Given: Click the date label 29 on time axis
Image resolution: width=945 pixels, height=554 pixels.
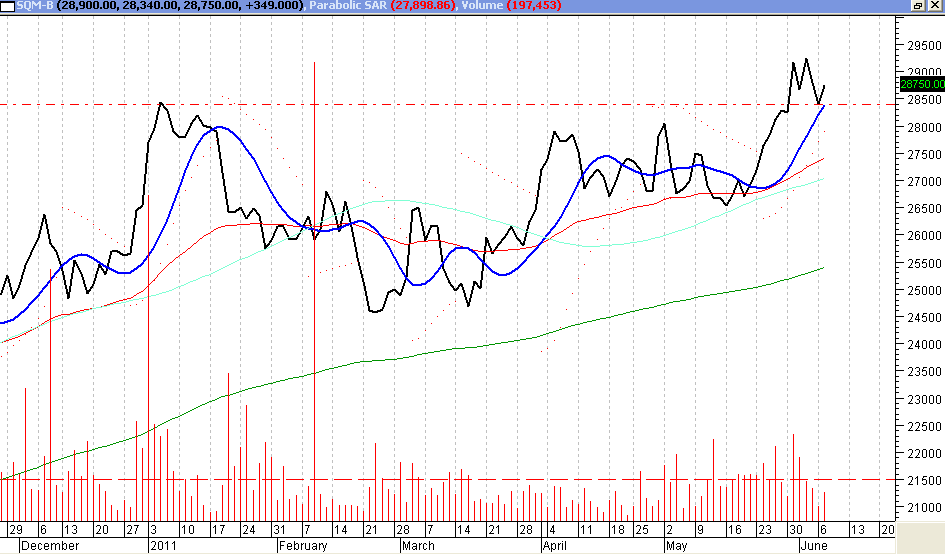Looking at the screenshot, I should click(x=16, y=530).
